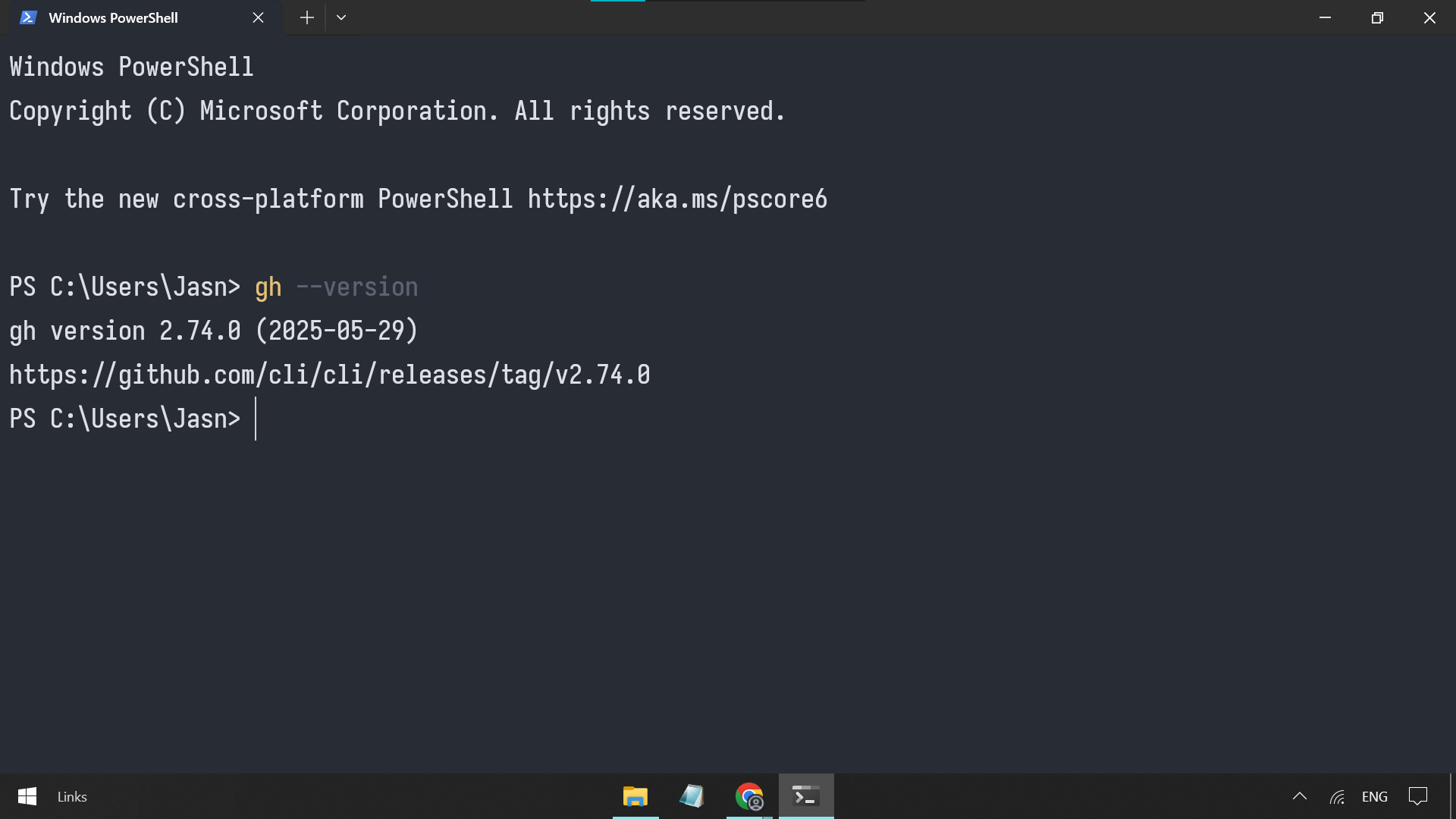Click the ENG language indicator
The height and width of the screenshot is (819, 1456).
[1374, 796]
